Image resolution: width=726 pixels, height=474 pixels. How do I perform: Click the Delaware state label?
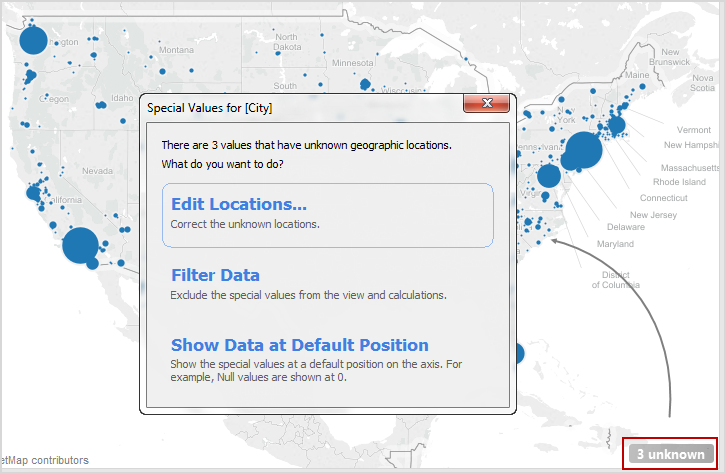626,227
